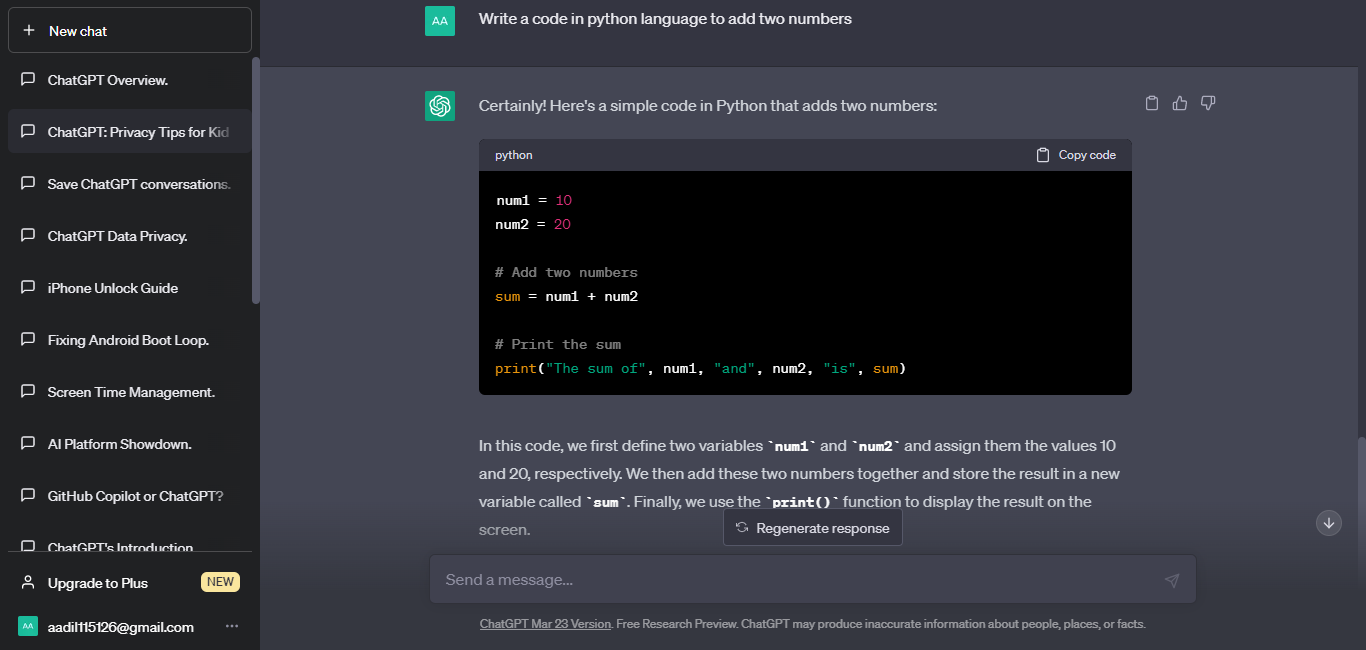Screen dimensions: 1366x650
Task: Click the plus icon for New chat
Action: pos(29,31)
